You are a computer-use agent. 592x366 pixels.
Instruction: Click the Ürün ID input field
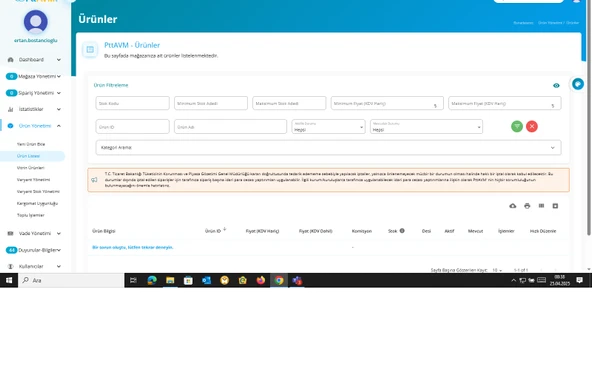(133, 127)
